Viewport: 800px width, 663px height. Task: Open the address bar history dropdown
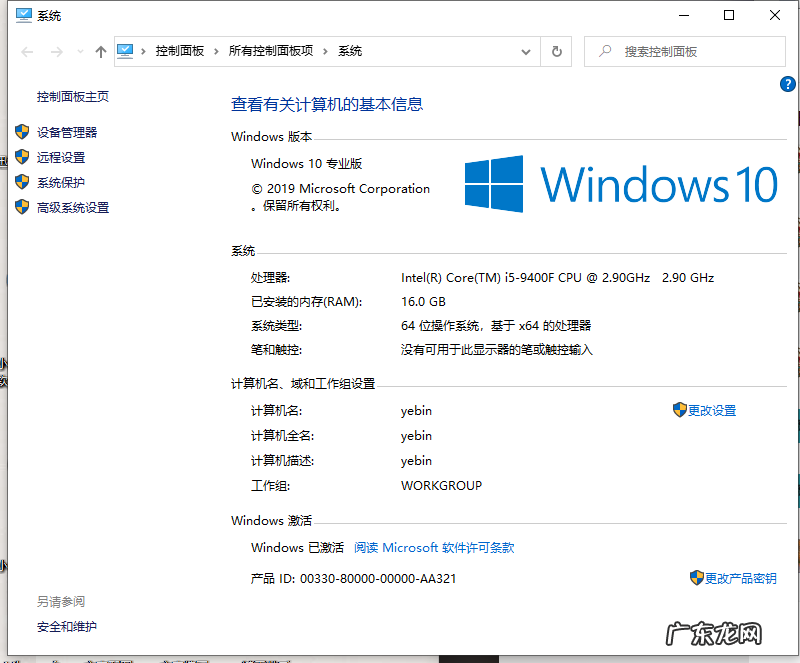tap(524, 51)
